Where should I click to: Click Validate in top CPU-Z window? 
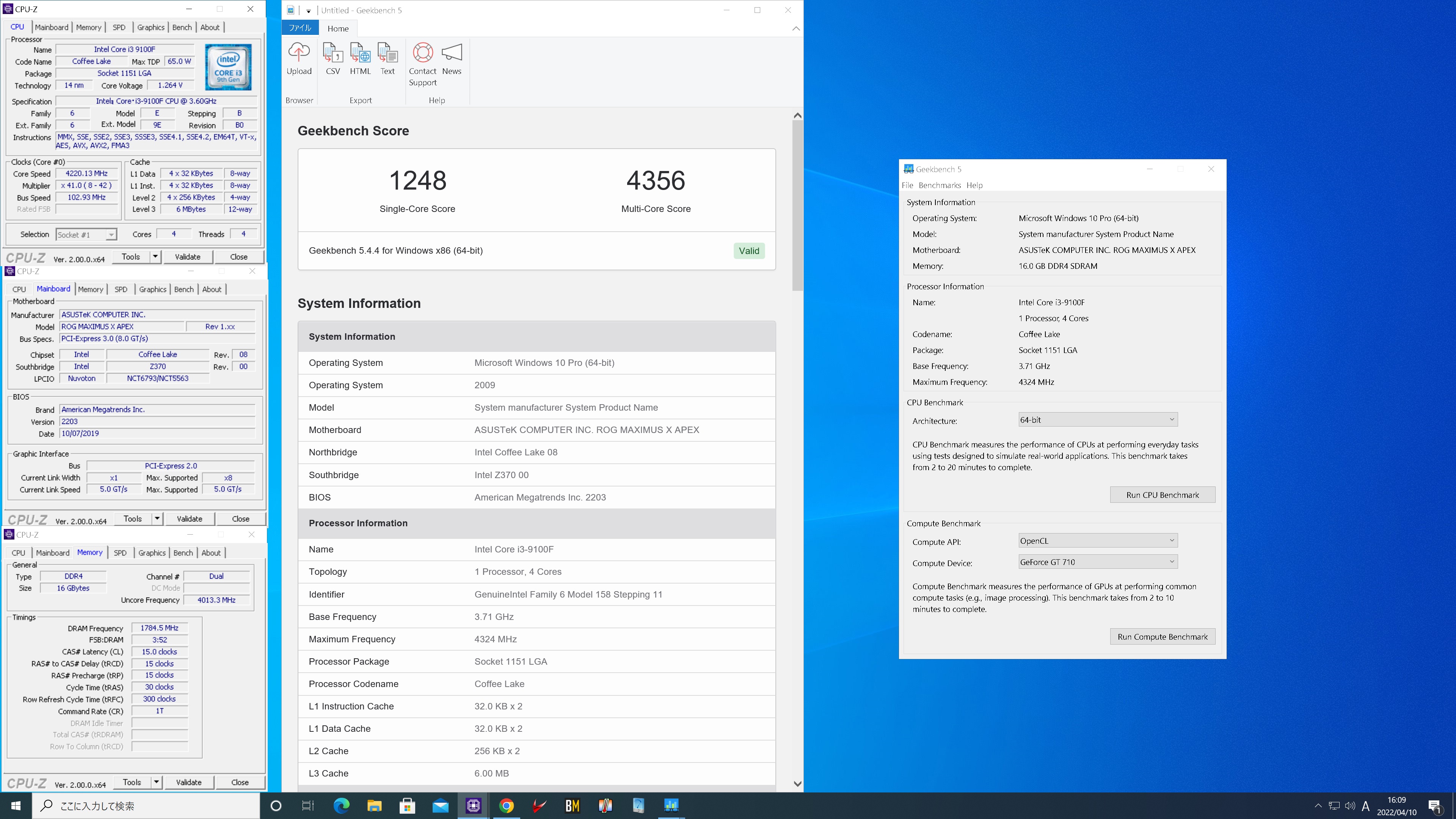188,257
